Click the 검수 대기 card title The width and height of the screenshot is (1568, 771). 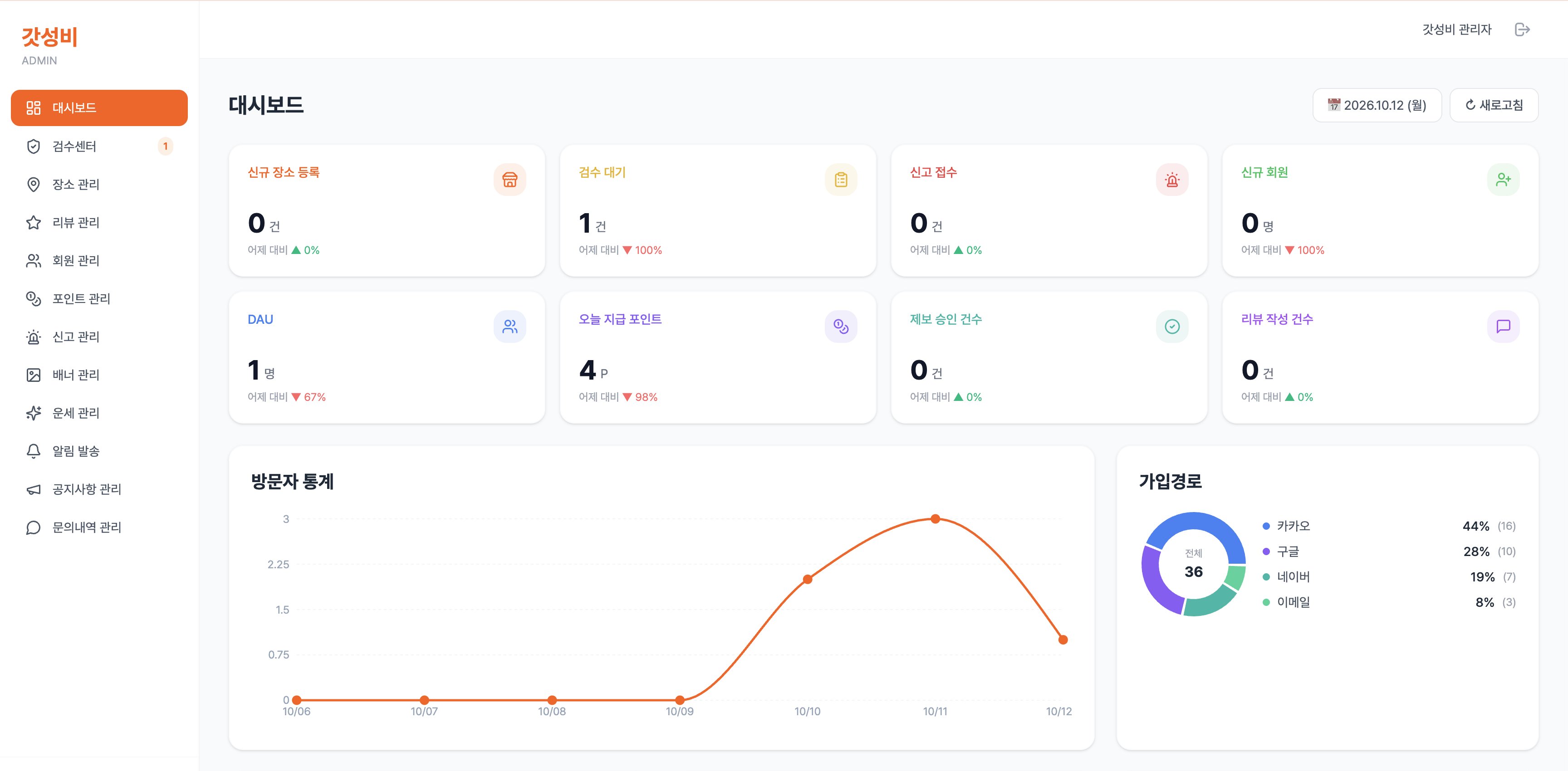[x=602, y=172]
